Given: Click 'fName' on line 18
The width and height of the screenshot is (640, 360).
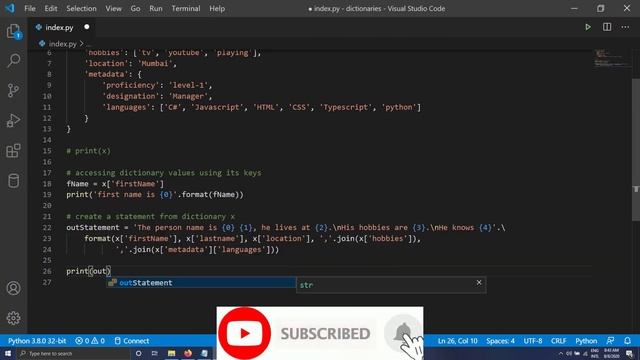Looking at the screenshot, I should pos(78,184).
